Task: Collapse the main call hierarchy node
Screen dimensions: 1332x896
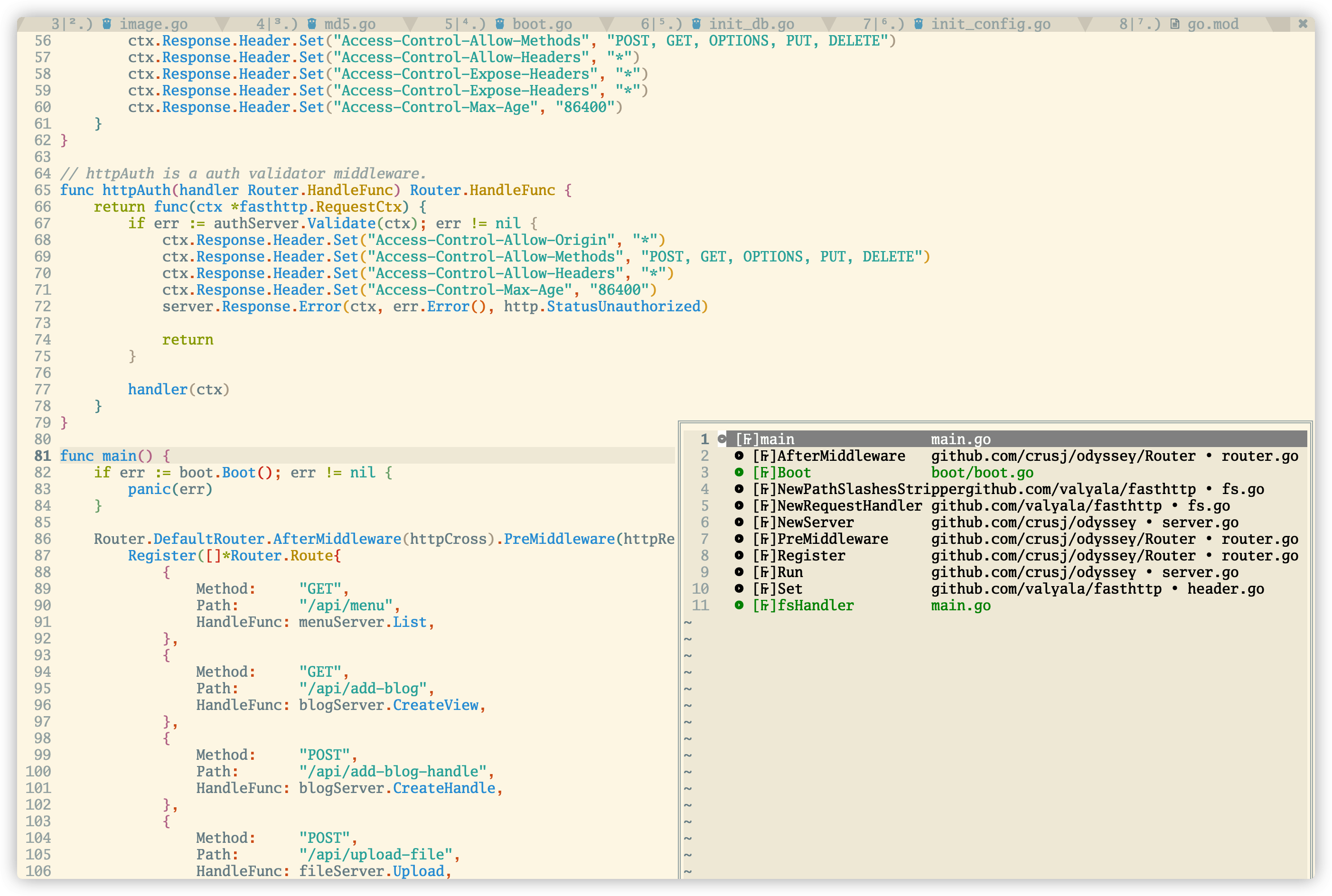Action: pos(722,439)
